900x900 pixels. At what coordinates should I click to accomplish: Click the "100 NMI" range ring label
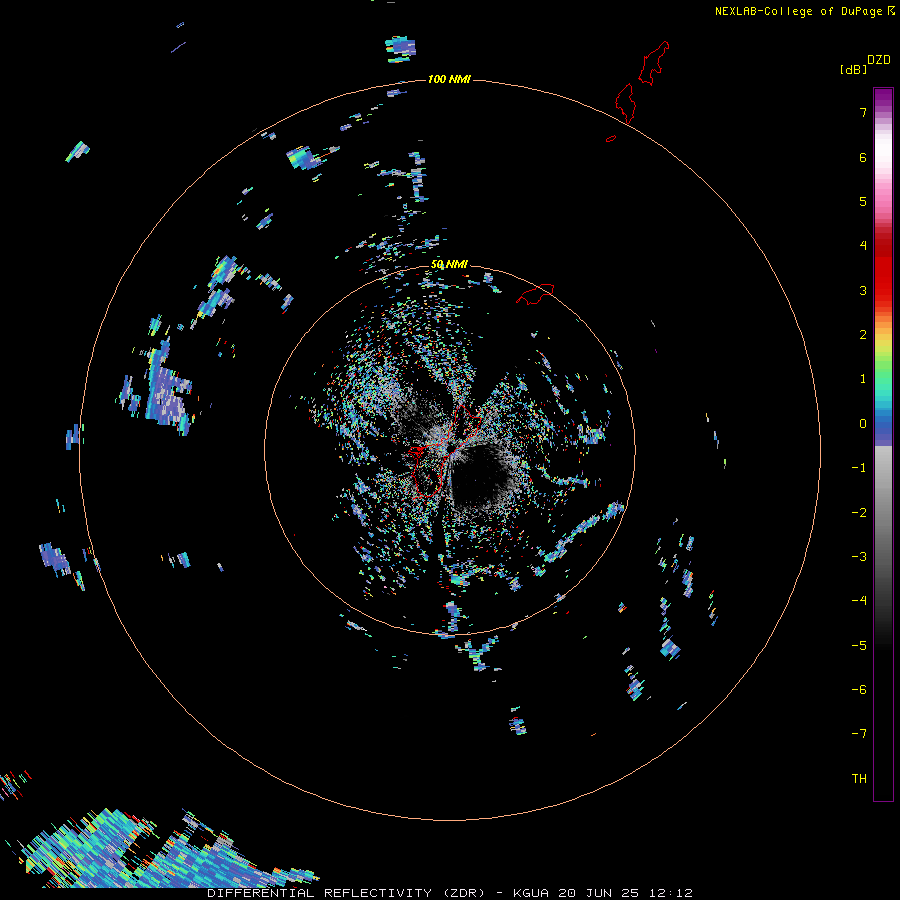click(x=449, y=79)
